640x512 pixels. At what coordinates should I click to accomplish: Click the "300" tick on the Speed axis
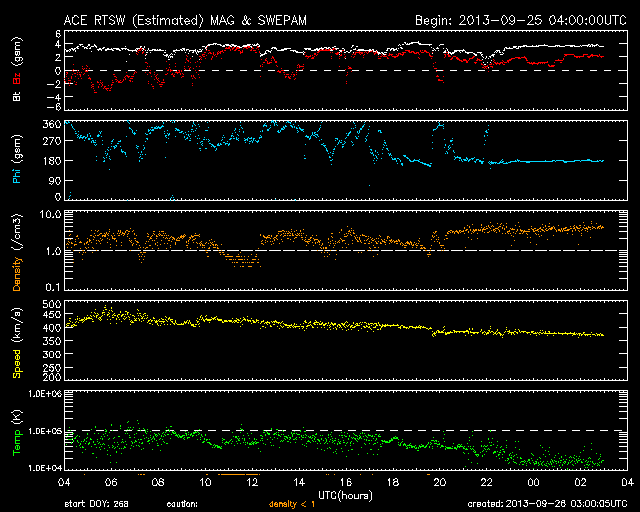tap(52, 354)
